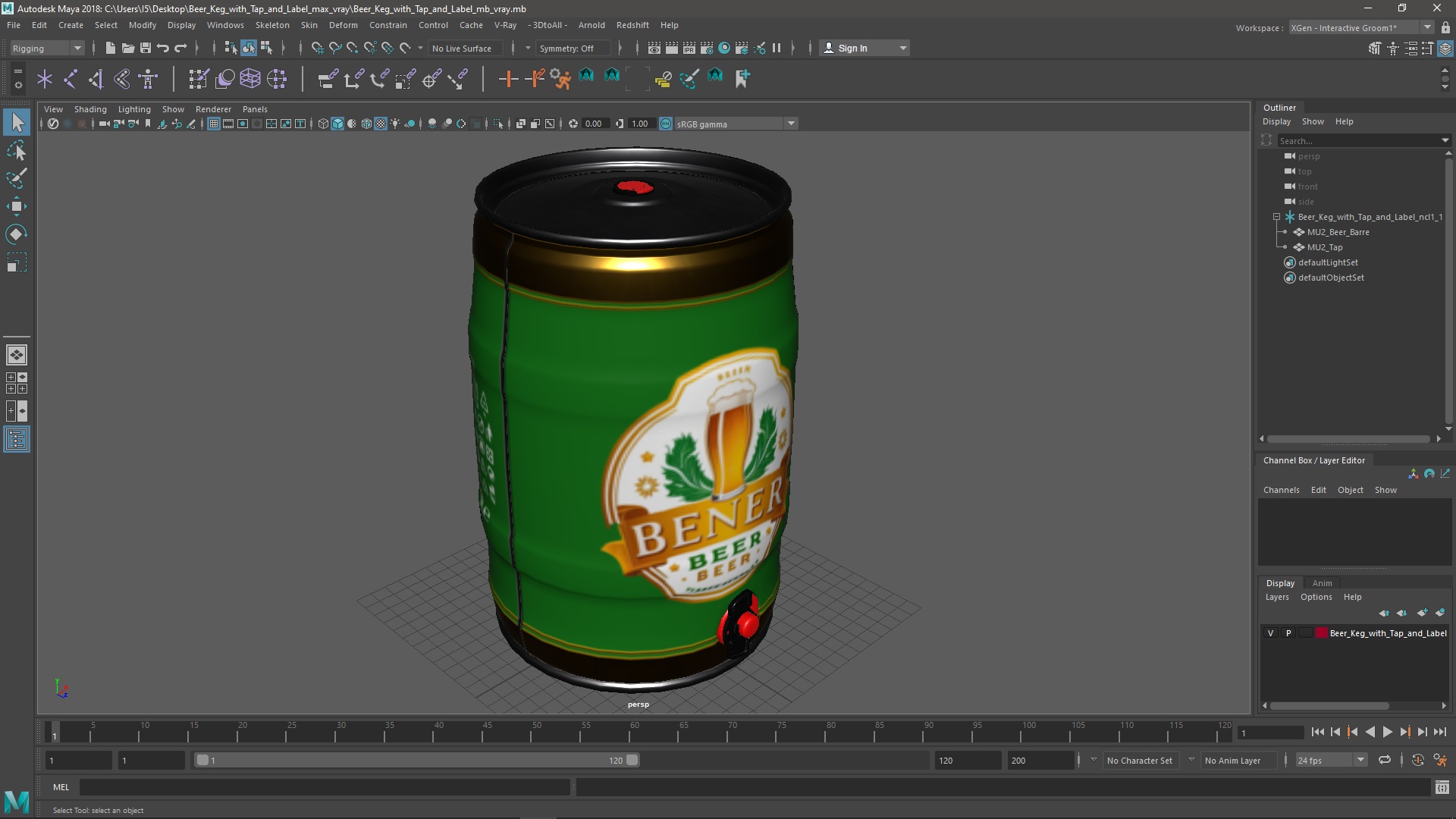The height and width of the screenshot is (819, 1456).
Task: Choose the Paint selection tool
Action: pyautogui.click(x=17, y=178)
